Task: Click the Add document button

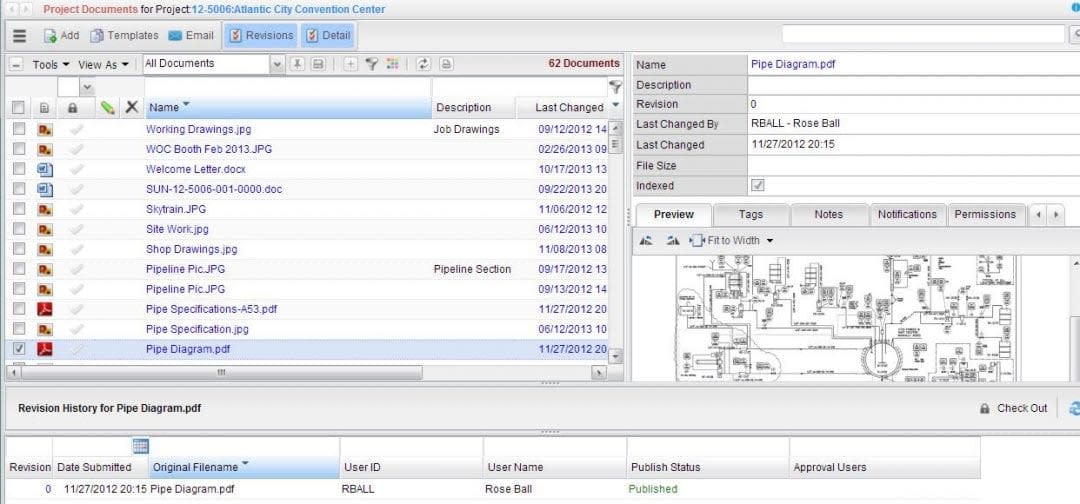Action: pyautogui.click(x=61, y=35)
